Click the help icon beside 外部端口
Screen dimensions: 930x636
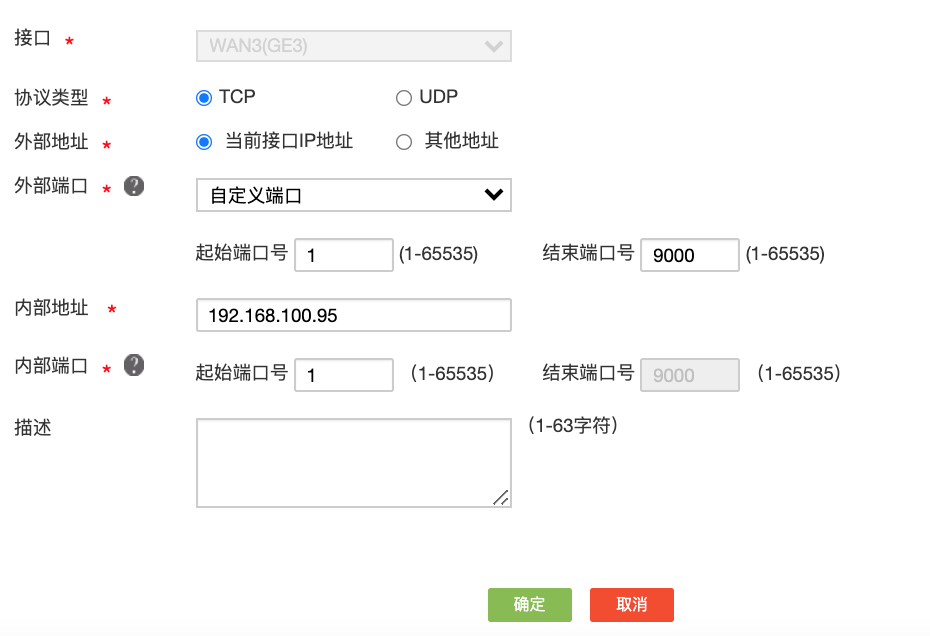(x=134, y=186)
